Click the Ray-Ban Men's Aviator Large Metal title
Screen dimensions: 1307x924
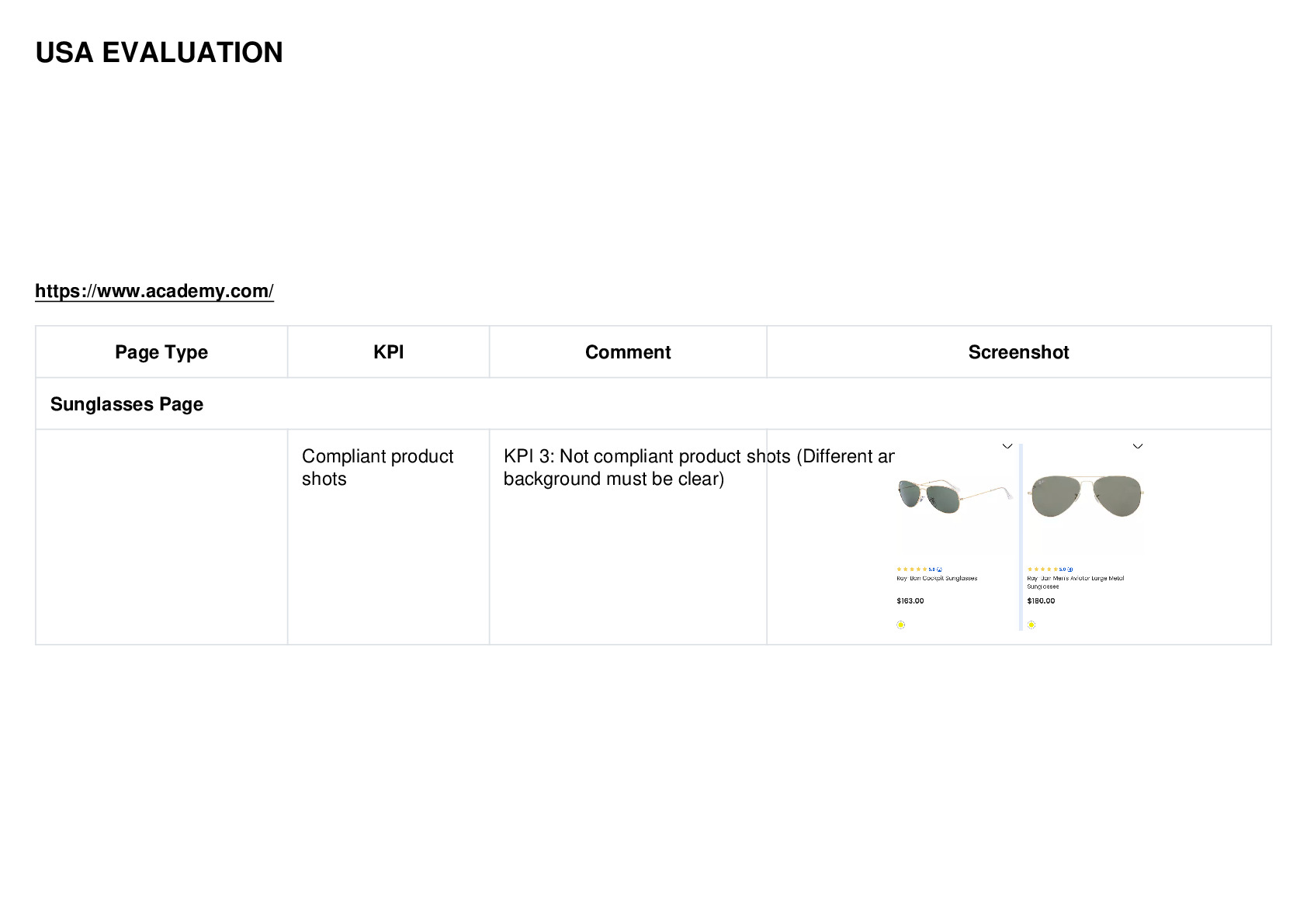1076,582
